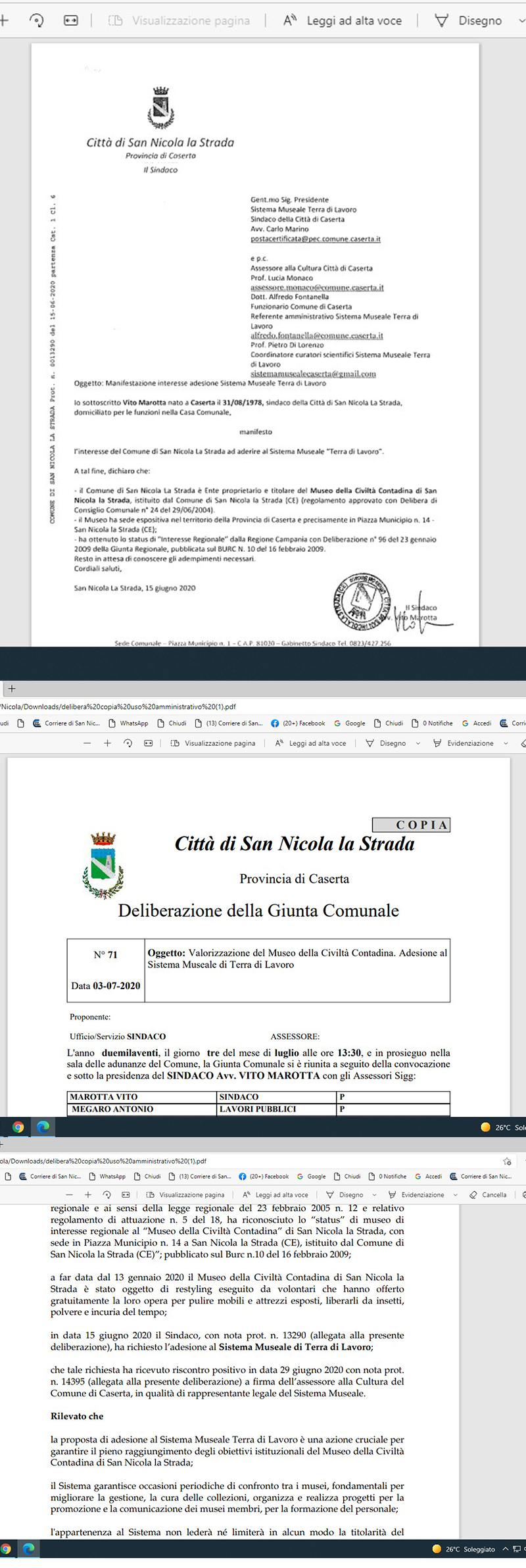Zoom in on the Deliberazione title page PDF
This screenshot has height=1568, width=526.
click(107, 743)
